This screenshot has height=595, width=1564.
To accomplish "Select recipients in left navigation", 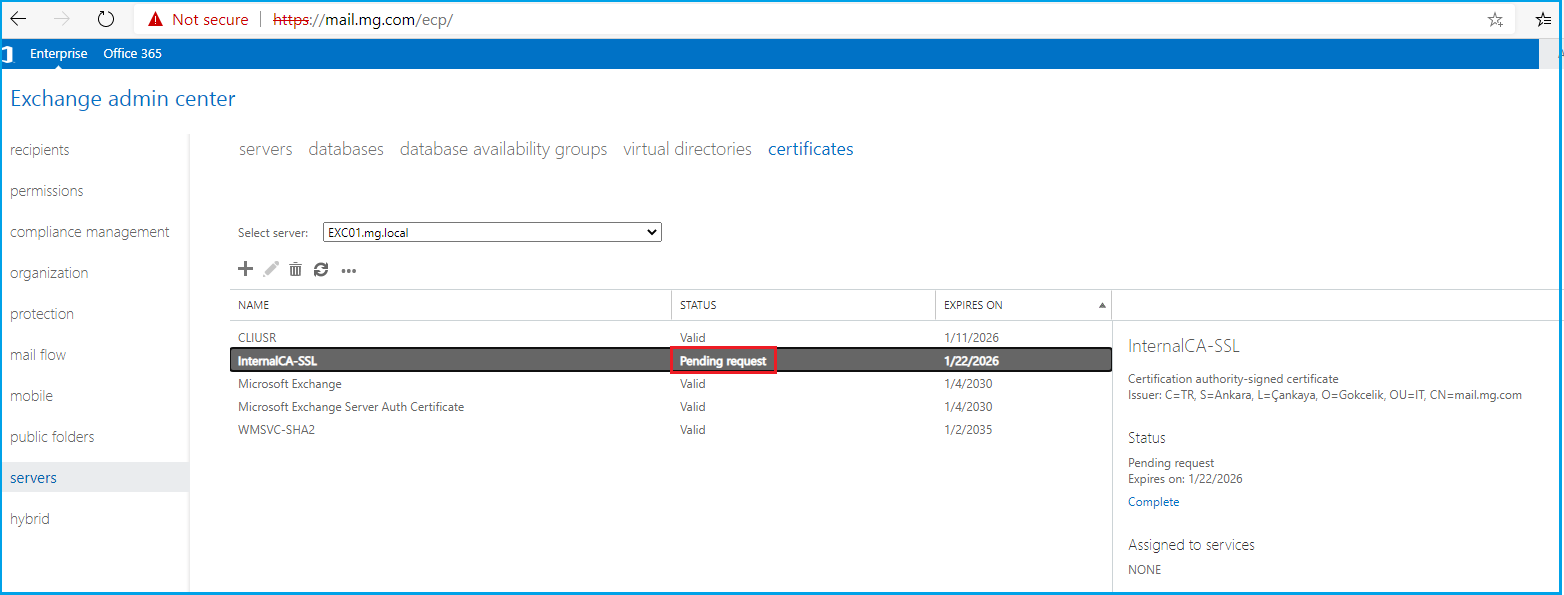I will pyautogui.click(x=40, y=150).
